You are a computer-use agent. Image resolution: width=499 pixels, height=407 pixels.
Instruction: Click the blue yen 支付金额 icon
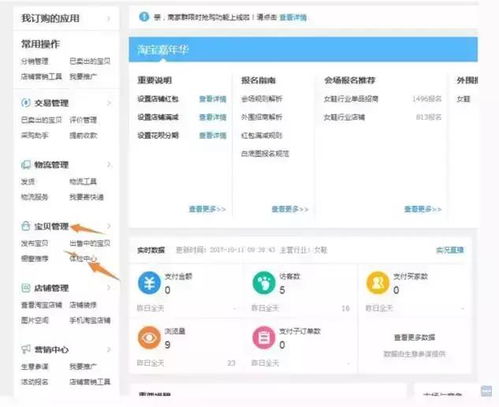(149, 283)
